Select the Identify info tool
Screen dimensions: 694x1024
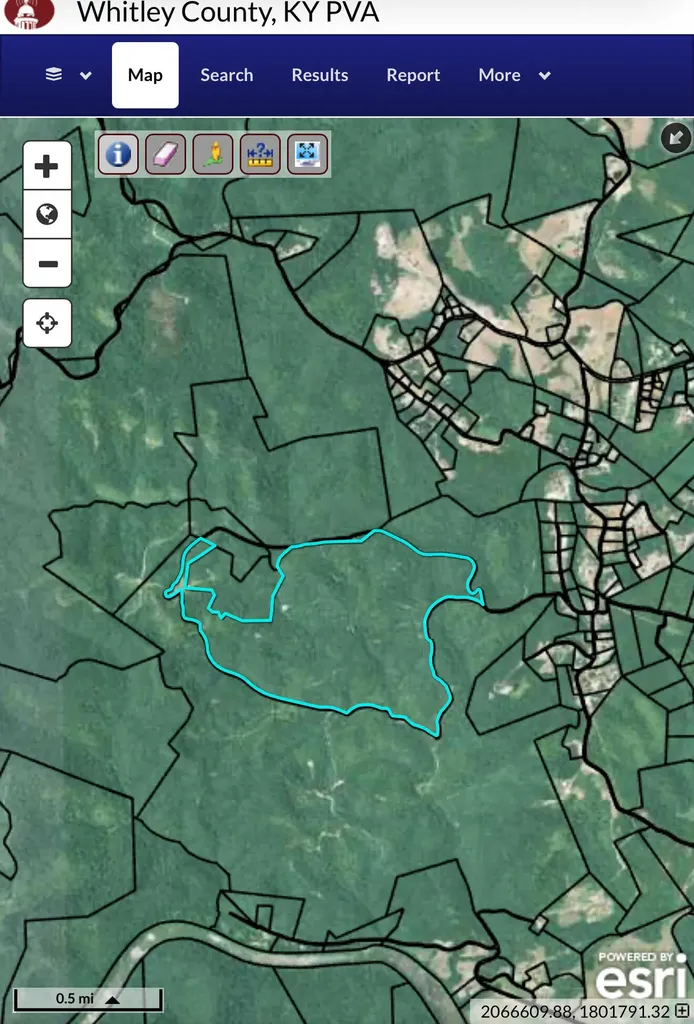(118, 154)
